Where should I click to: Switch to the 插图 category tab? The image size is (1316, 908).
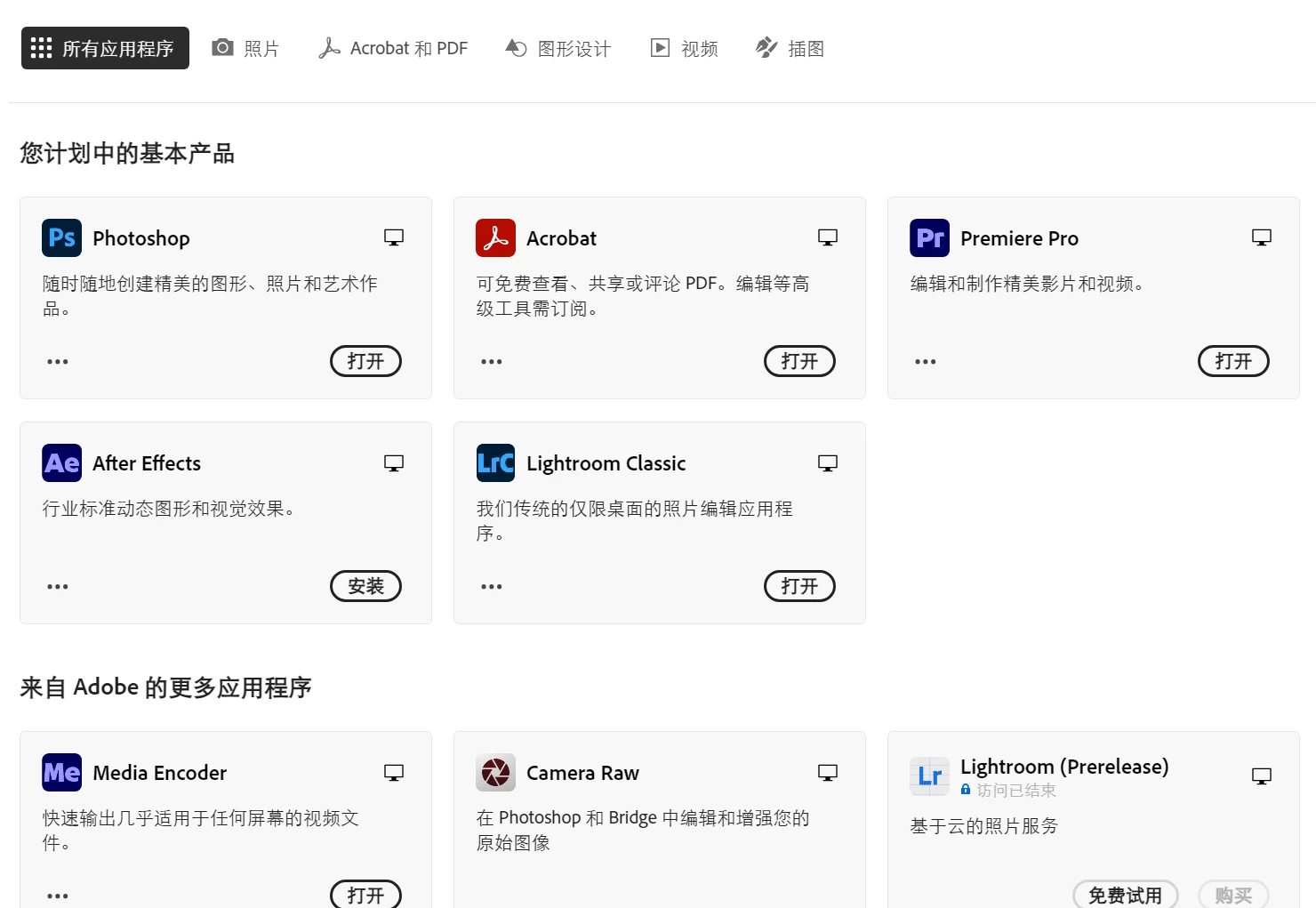(x=790, y=48)
